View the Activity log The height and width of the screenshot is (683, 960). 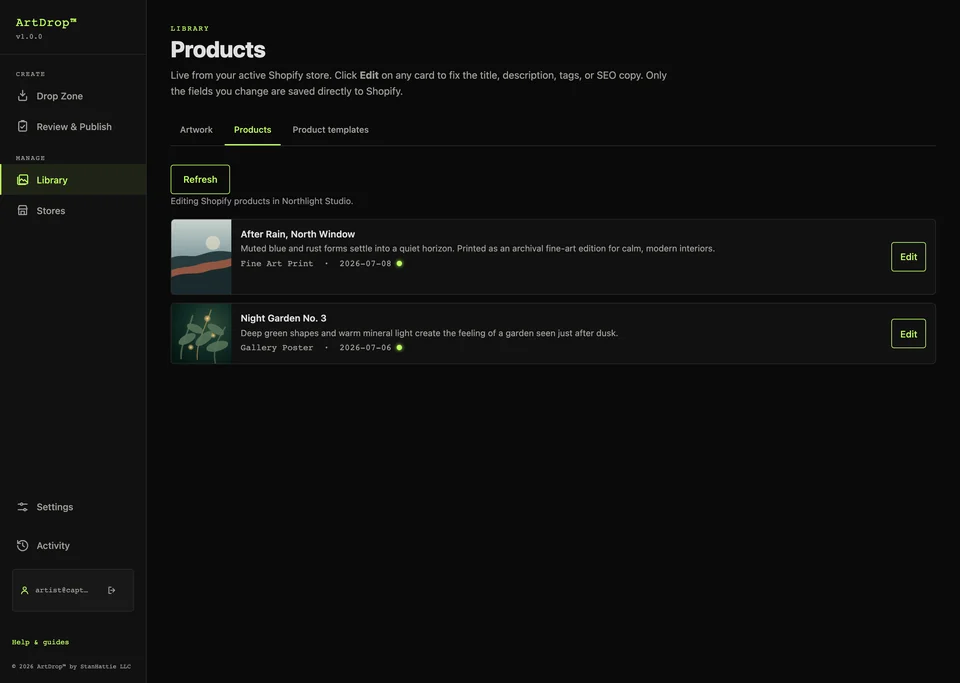[73, 545]
